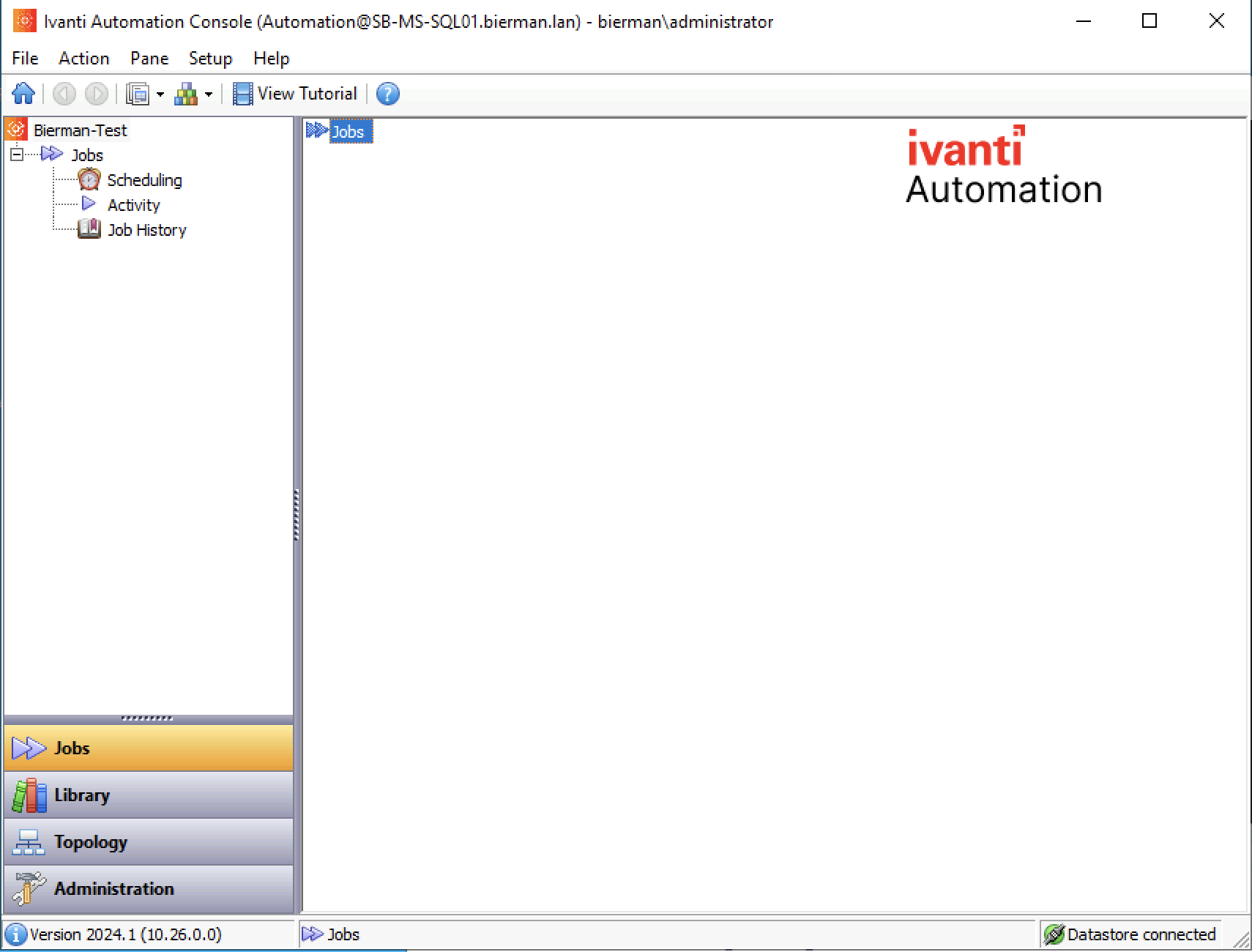This screenshot has width=1252, height=952.
Task: Switch to the Topology navigation pane
Action: (149, 841)
